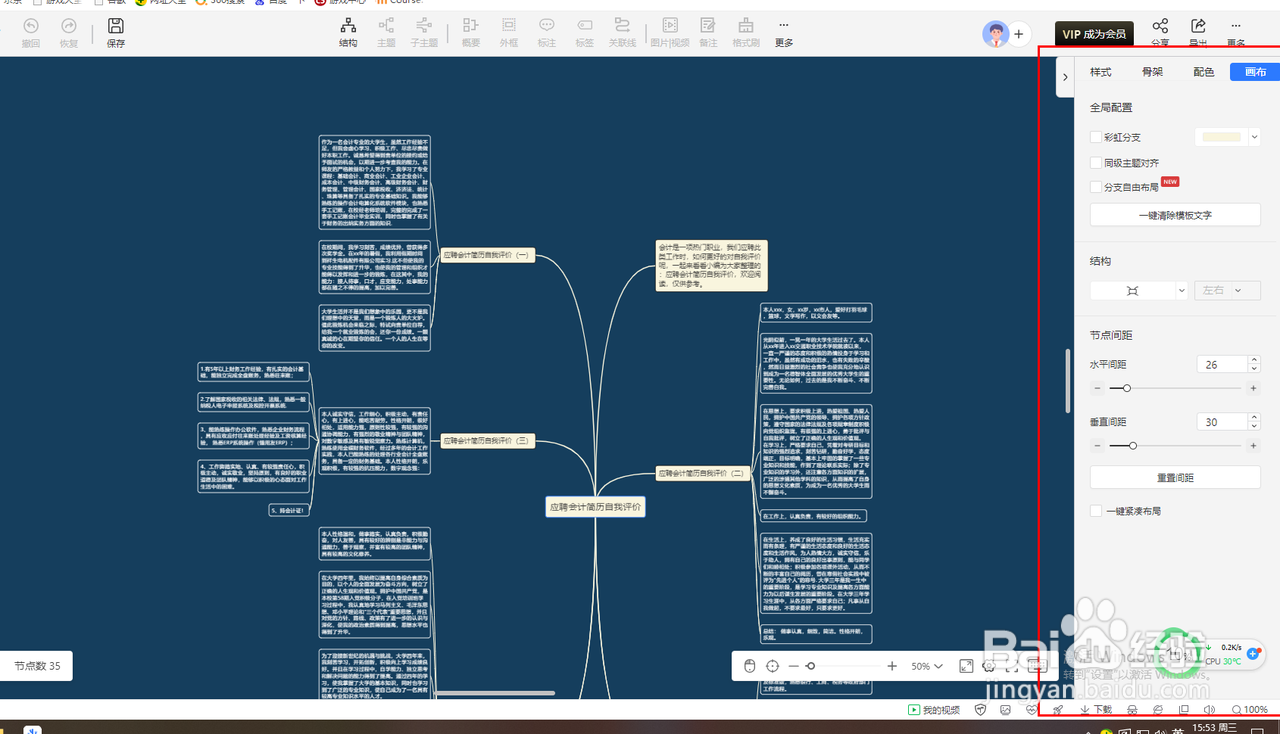Add a subtopic with 子主题 icon
Screen dimensions: 1280x734
pyautogui.click(x=424, y=26)
